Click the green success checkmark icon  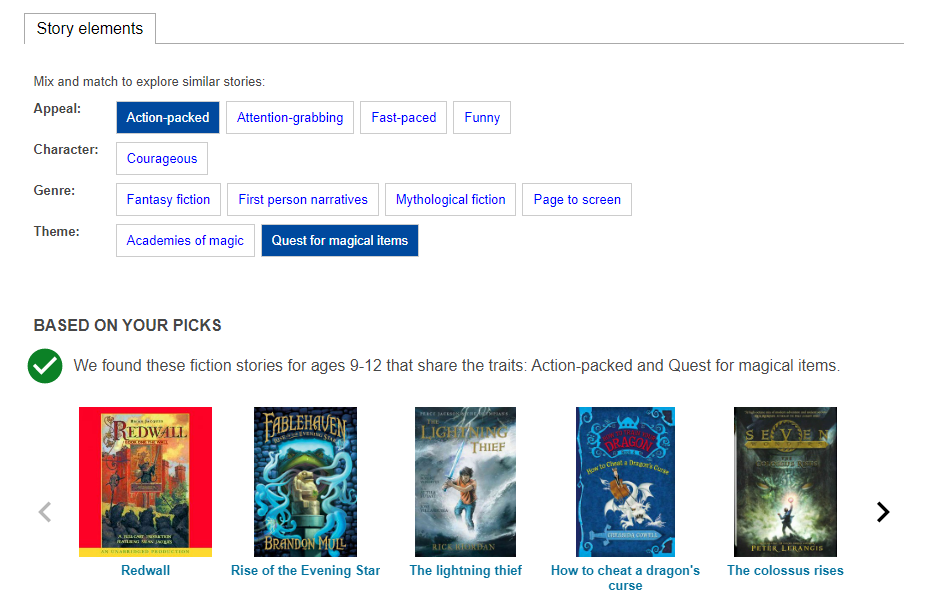44,366
